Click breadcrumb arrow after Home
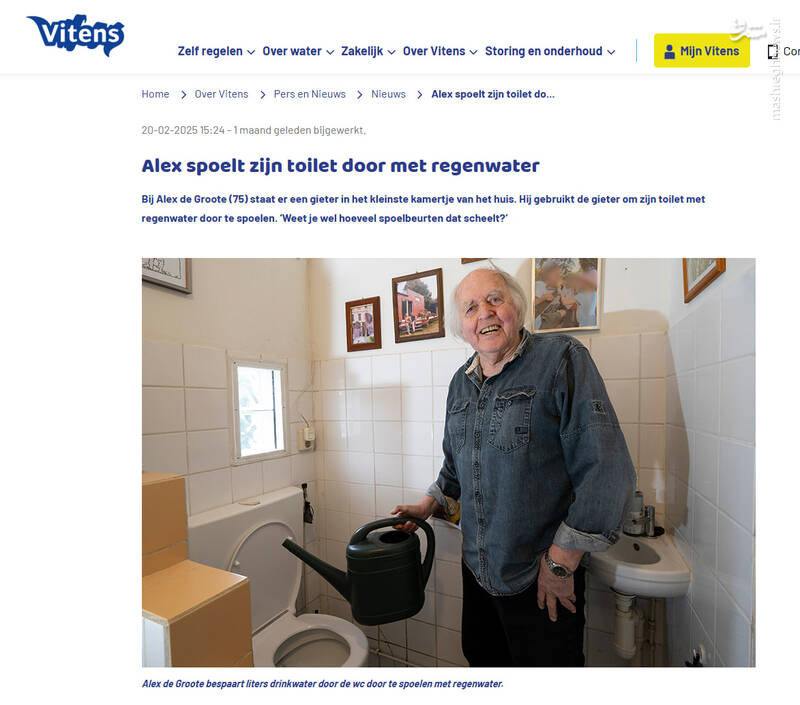Image resolution: width=800 pixels, height=705 pixels. point(183,95)
